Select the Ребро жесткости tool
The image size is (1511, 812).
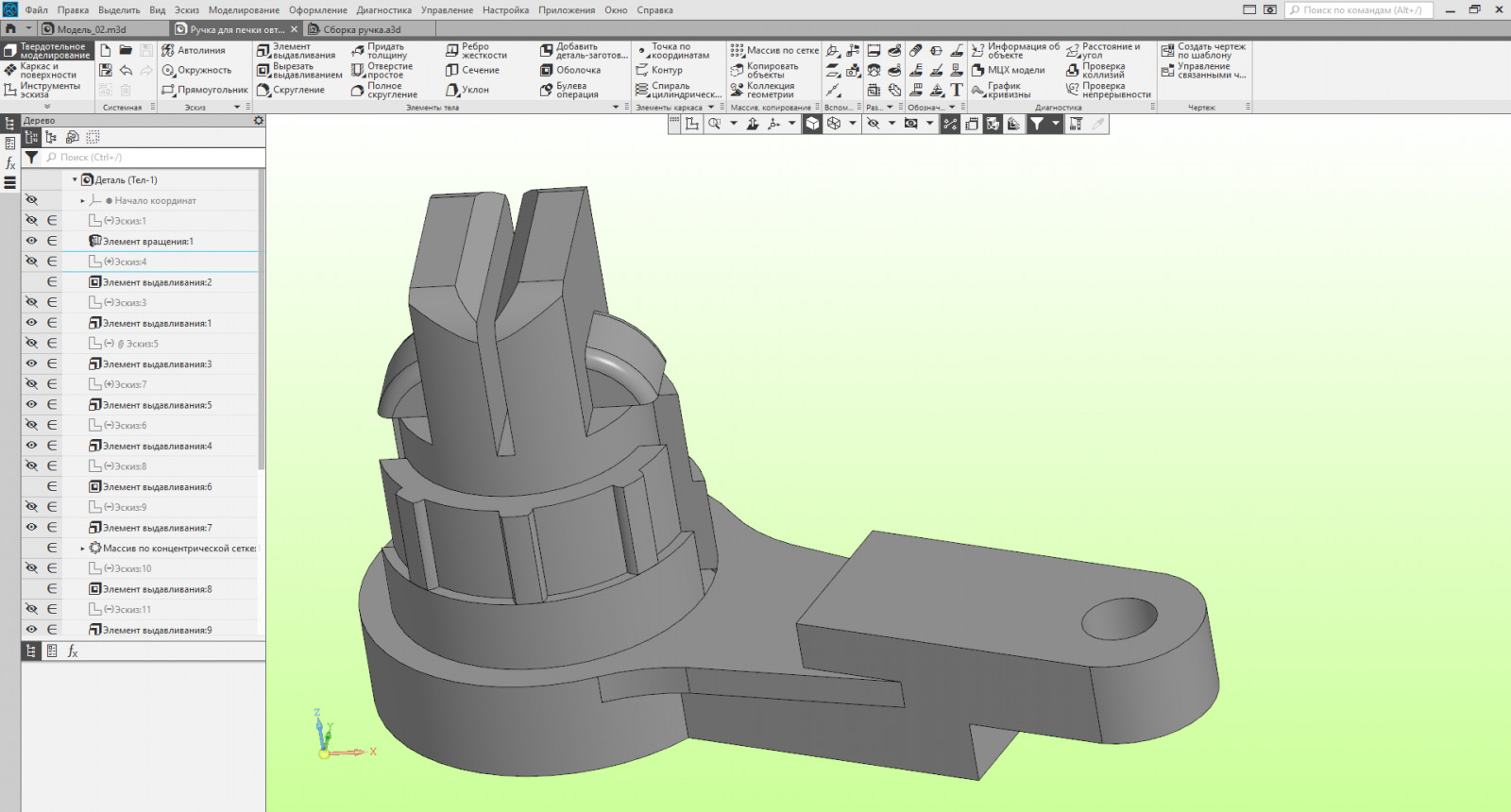(477, 51)
